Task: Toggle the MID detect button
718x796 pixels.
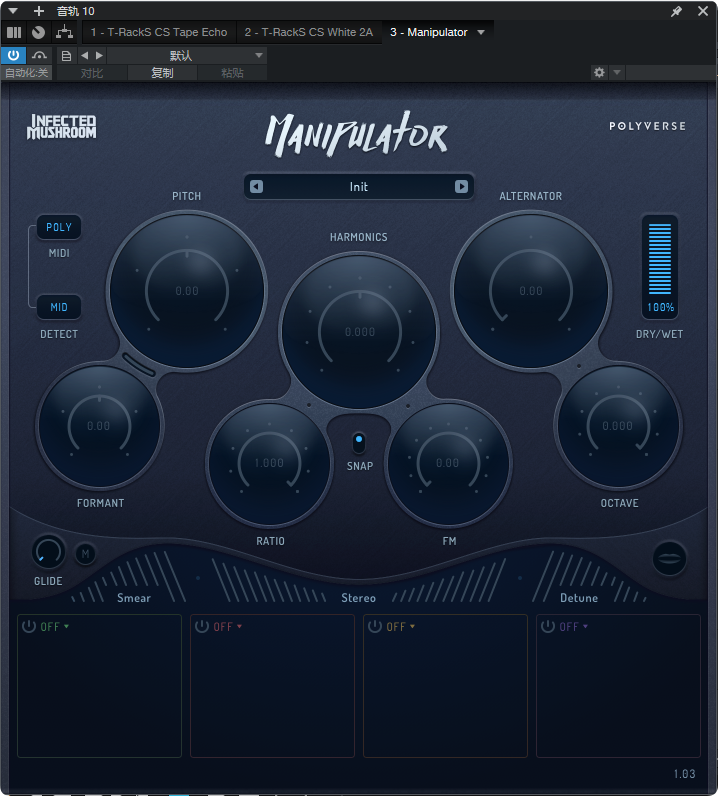Action: point(59,307)
